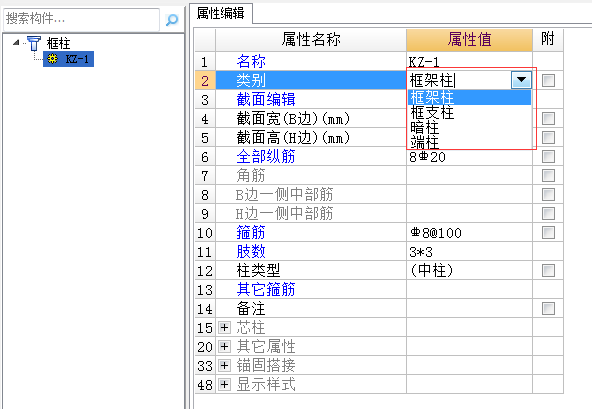Click the ⌀8@100 stirrup value cell
The width and height of the screenshot is (592, 409).
click(469, 232)
